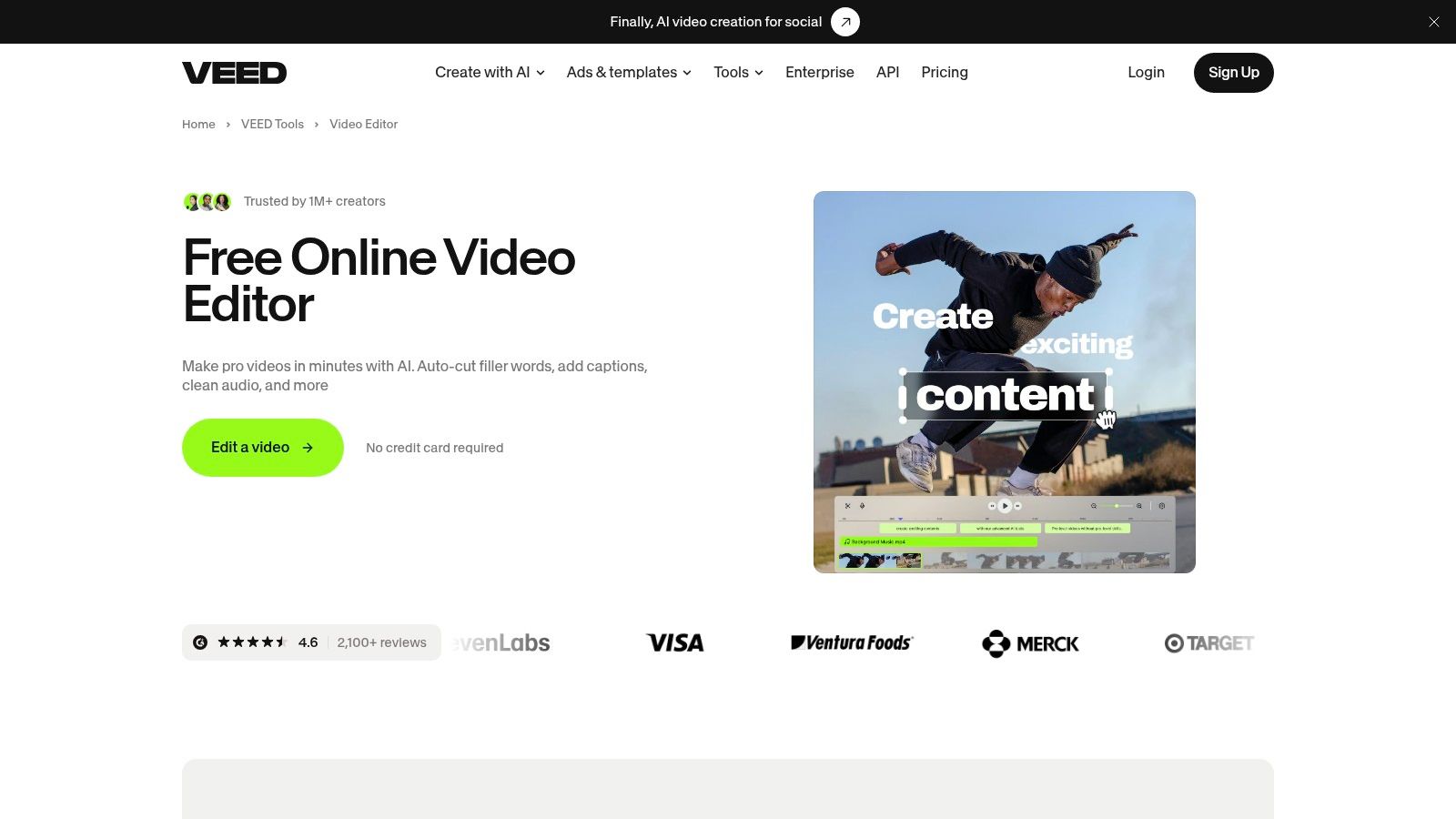Click the play button in preview image

1005,505
